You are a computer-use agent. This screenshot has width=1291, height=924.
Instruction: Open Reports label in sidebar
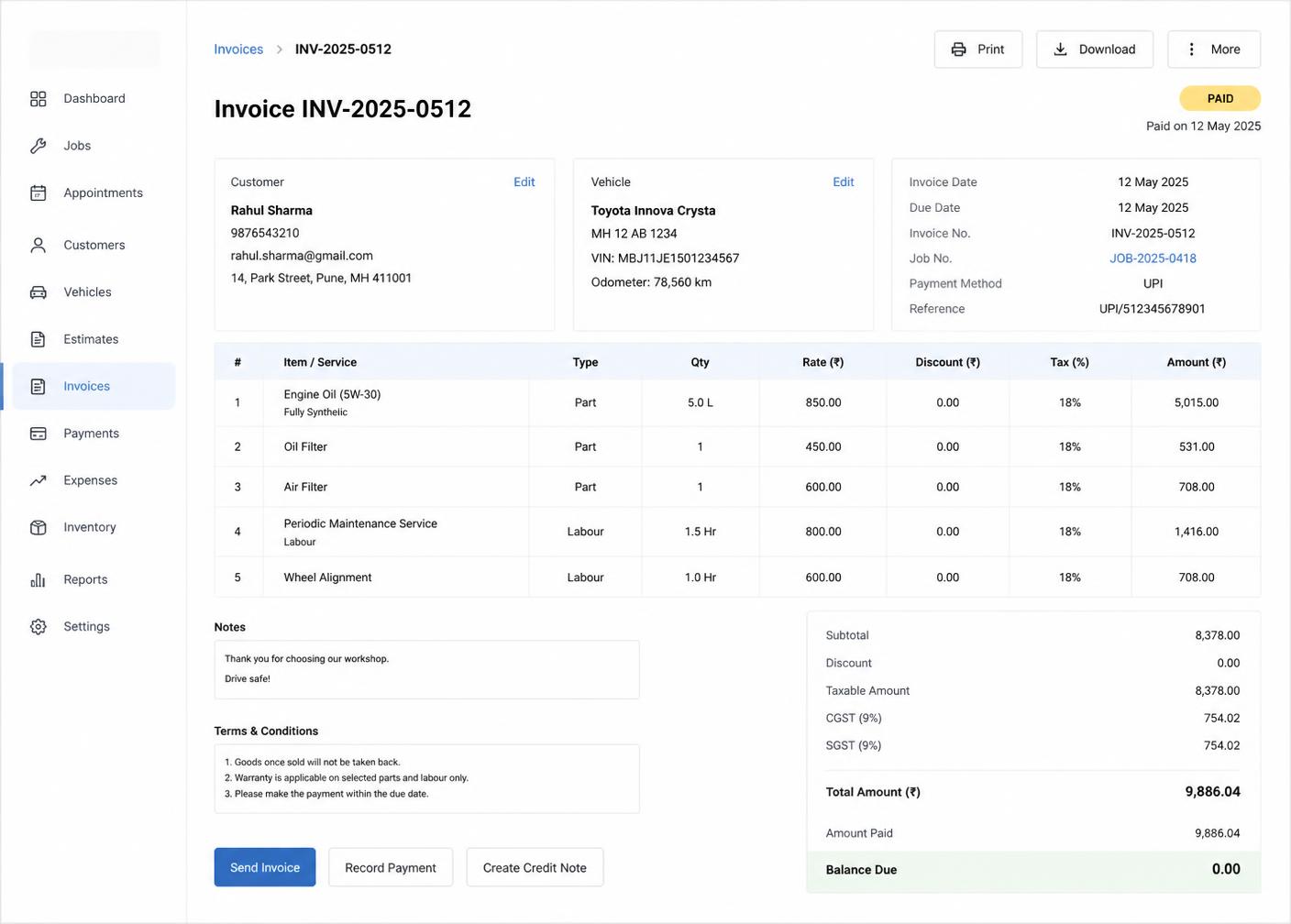(85, 580)
